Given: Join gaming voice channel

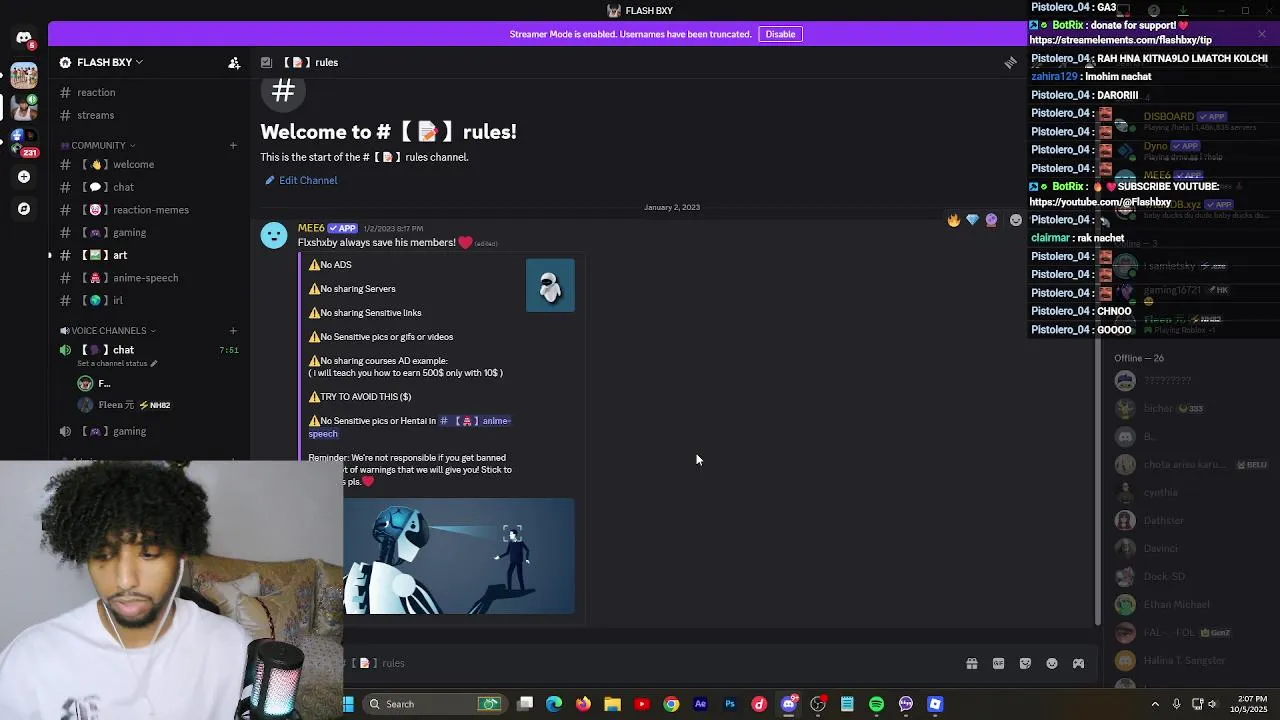Looking at the screenshot, I should tap(148, 432).
